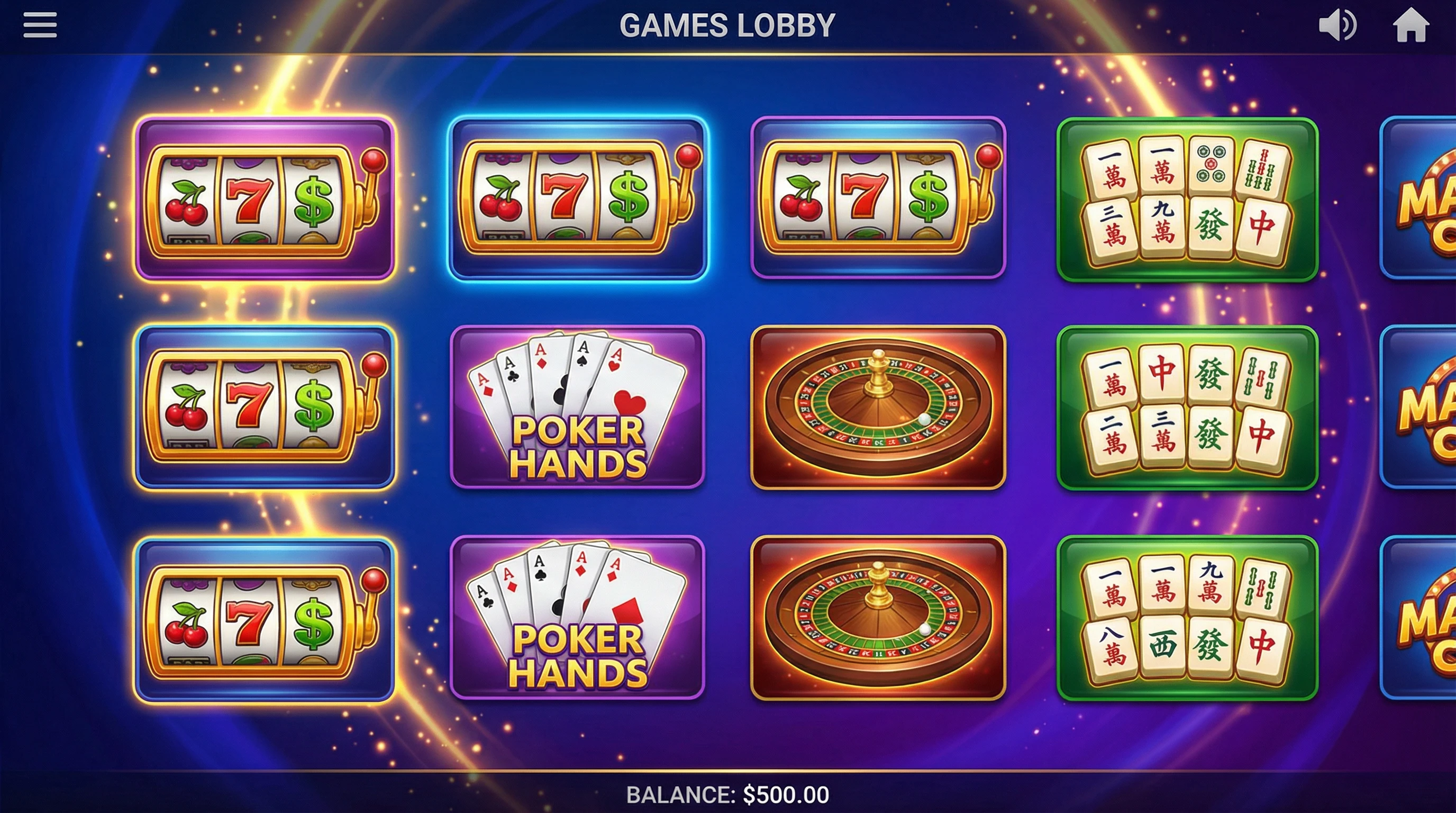Open the middle-row slot machine game
This screenshot has width=1456, height=813.
265,407
